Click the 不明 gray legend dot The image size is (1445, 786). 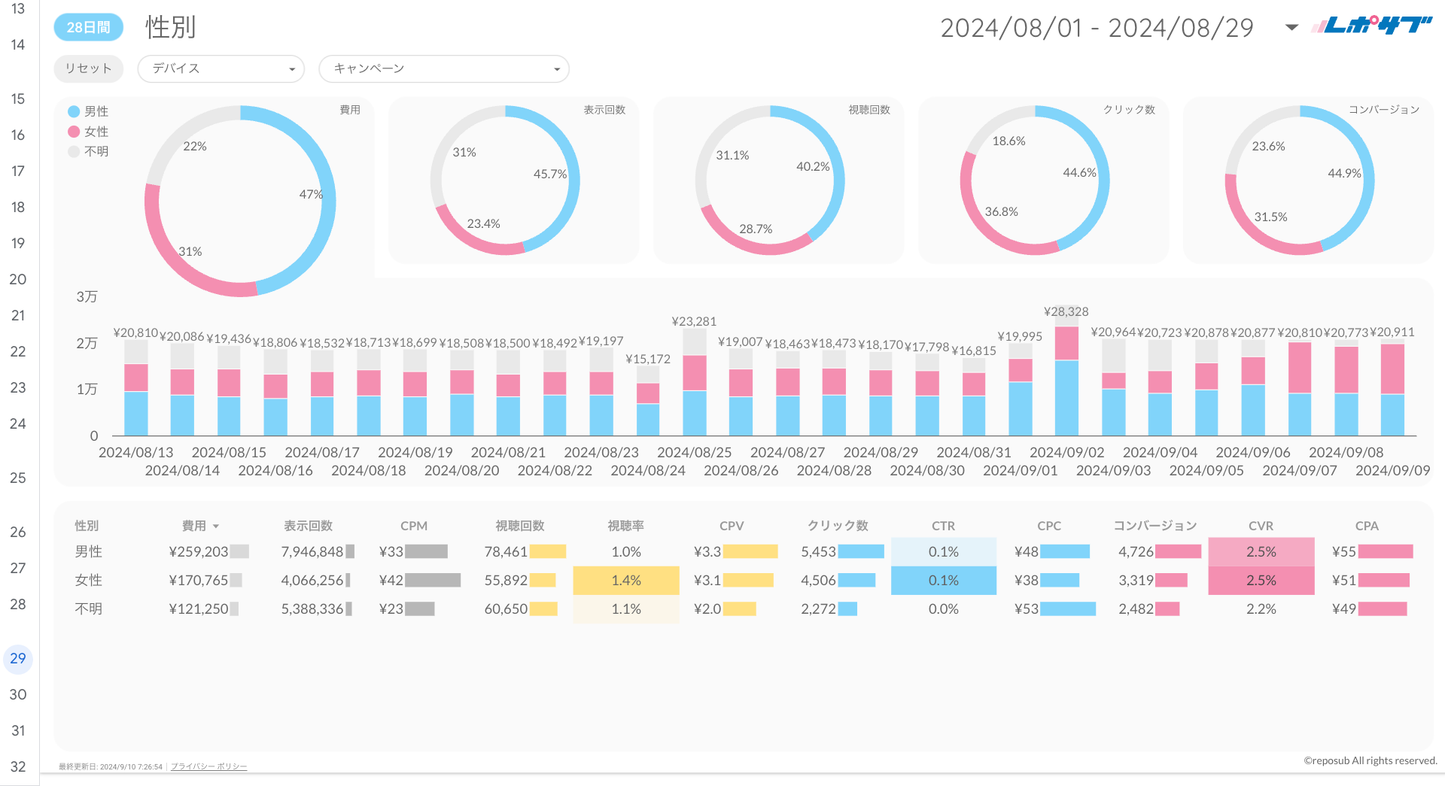pyautogui.click(x=74, y=152)
